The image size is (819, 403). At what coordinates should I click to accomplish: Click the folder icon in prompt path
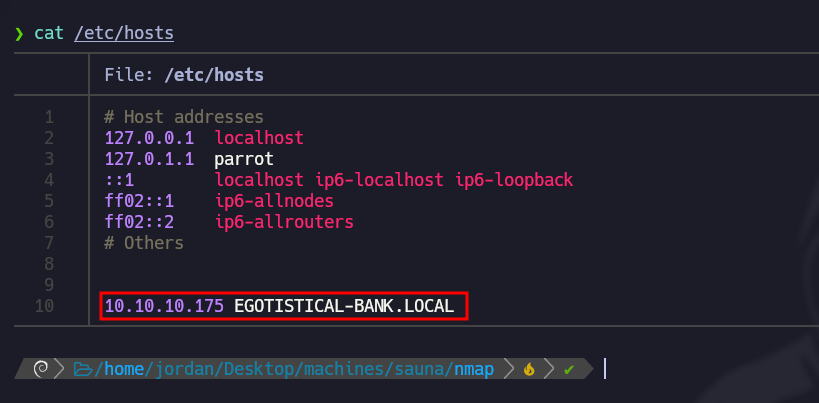[83, 369]
